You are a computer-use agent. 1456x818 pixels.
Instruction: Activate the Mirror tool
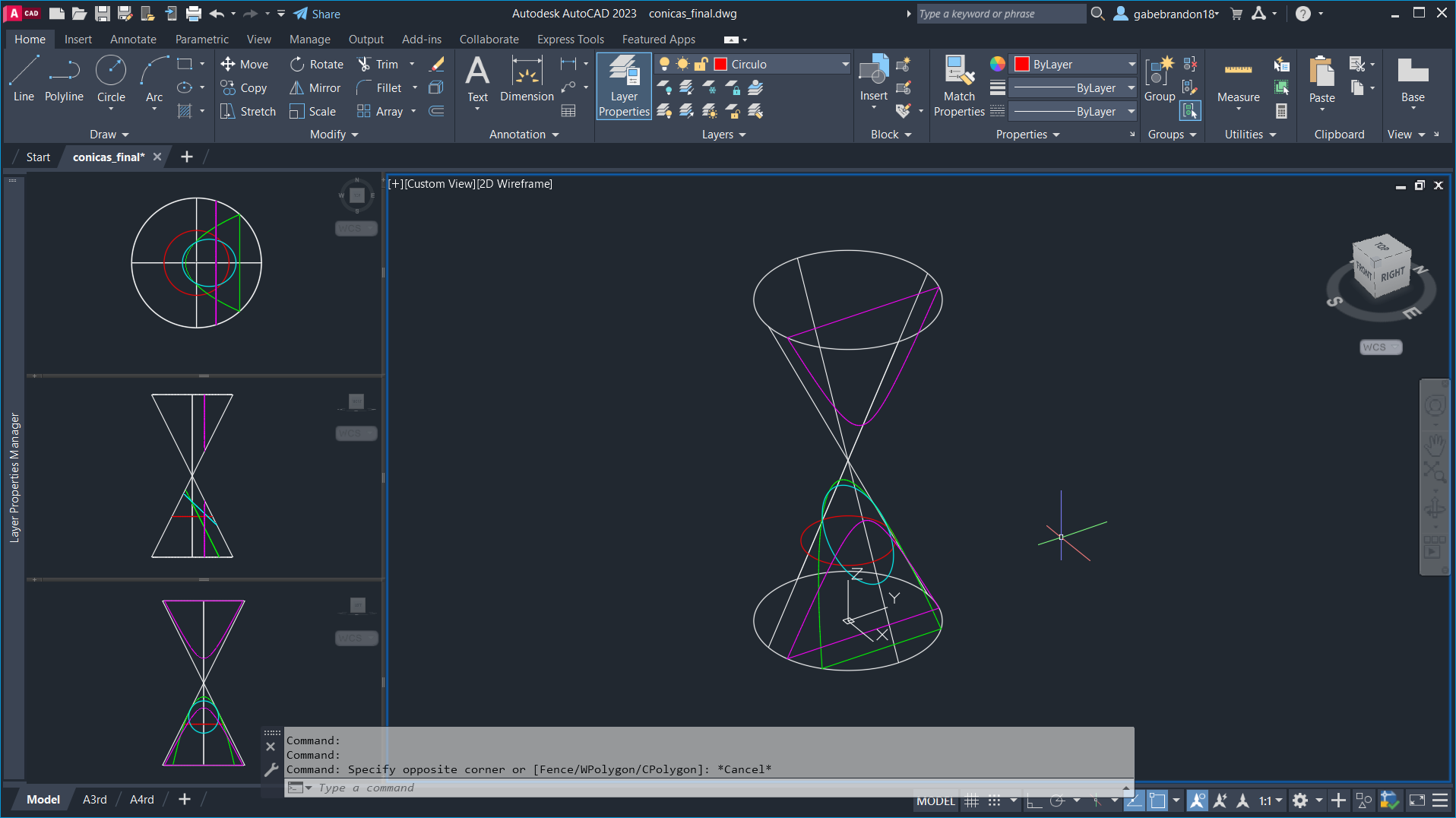pyautogui.click(x=315, y=88)
